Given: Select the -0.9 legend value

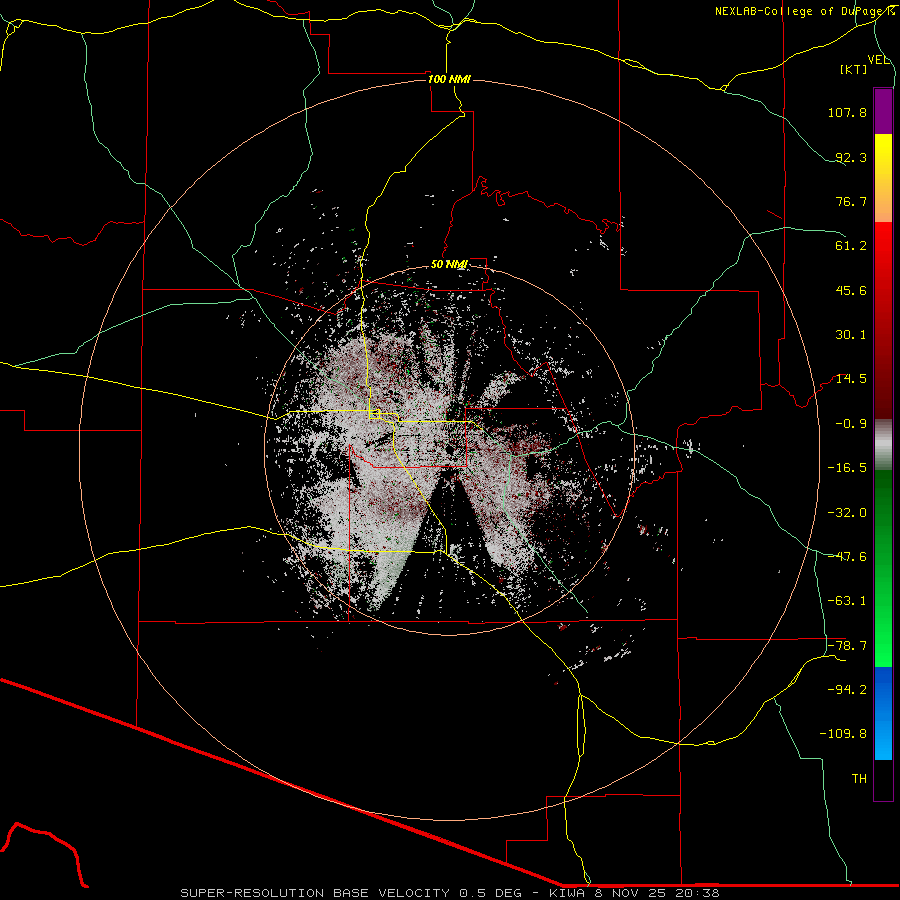Looking at the screenshot, I should 851,424.
